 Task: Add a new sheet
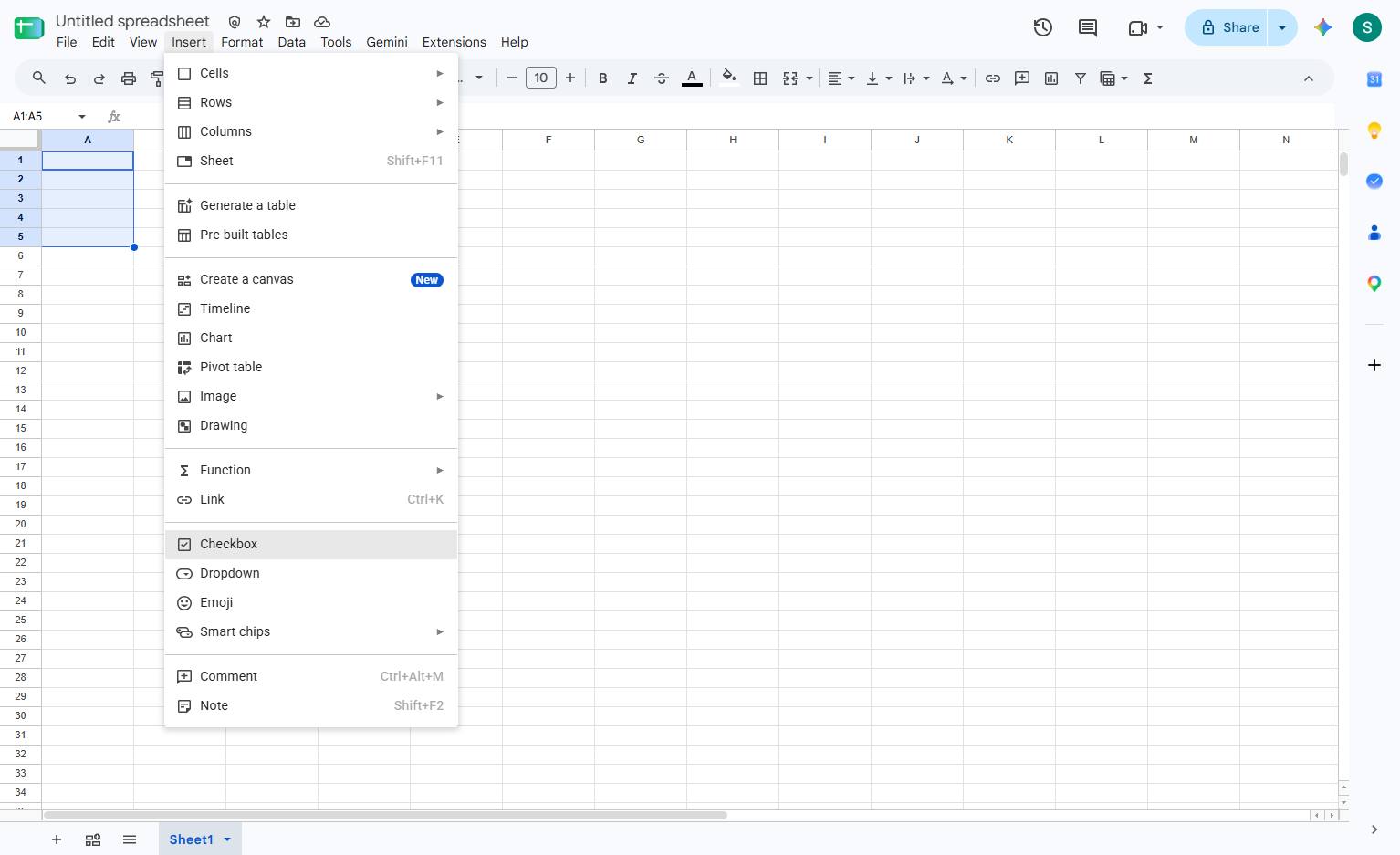click(57, 839)
